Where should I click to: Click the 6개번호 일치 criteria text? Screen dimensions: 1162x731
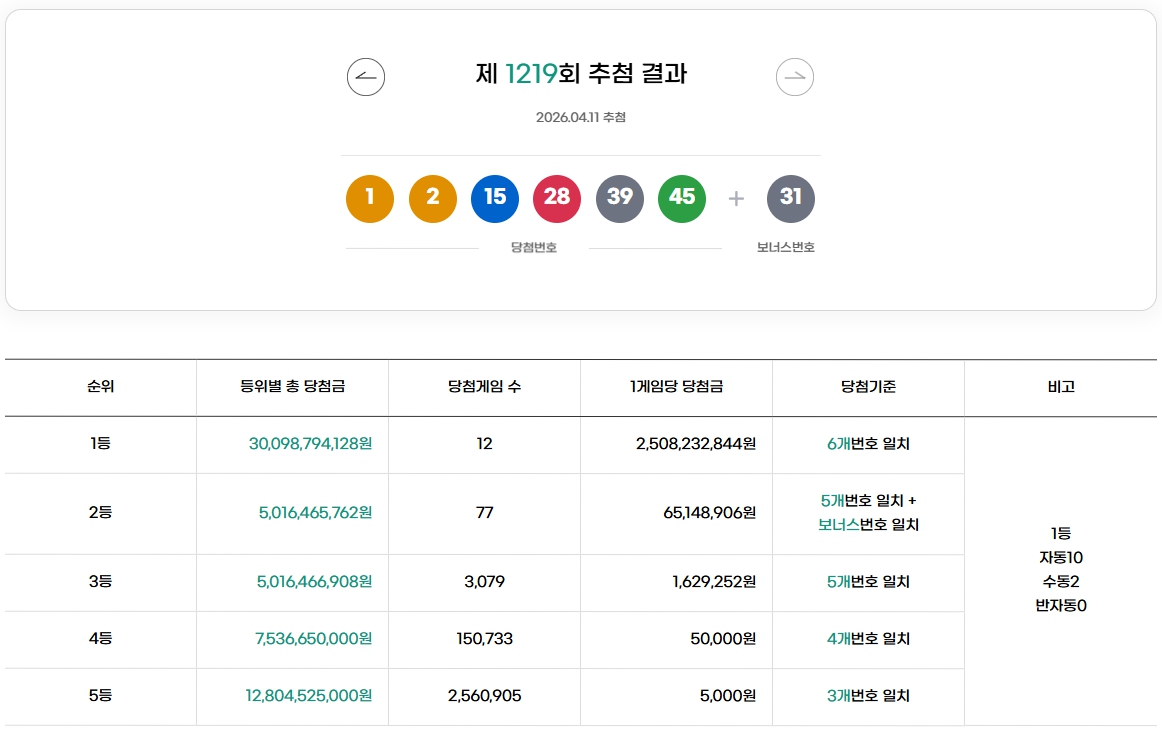click(867, 445)
